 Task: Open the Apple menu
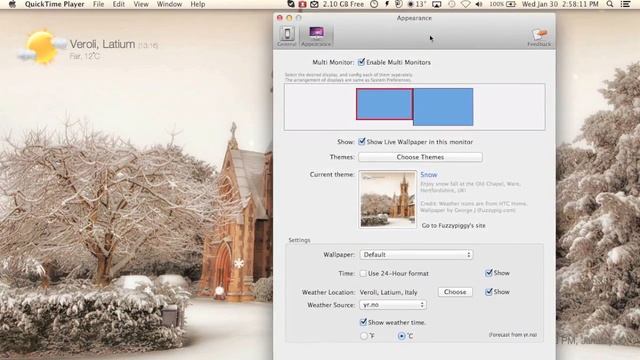pyautogui.click(x=12, y=4)
